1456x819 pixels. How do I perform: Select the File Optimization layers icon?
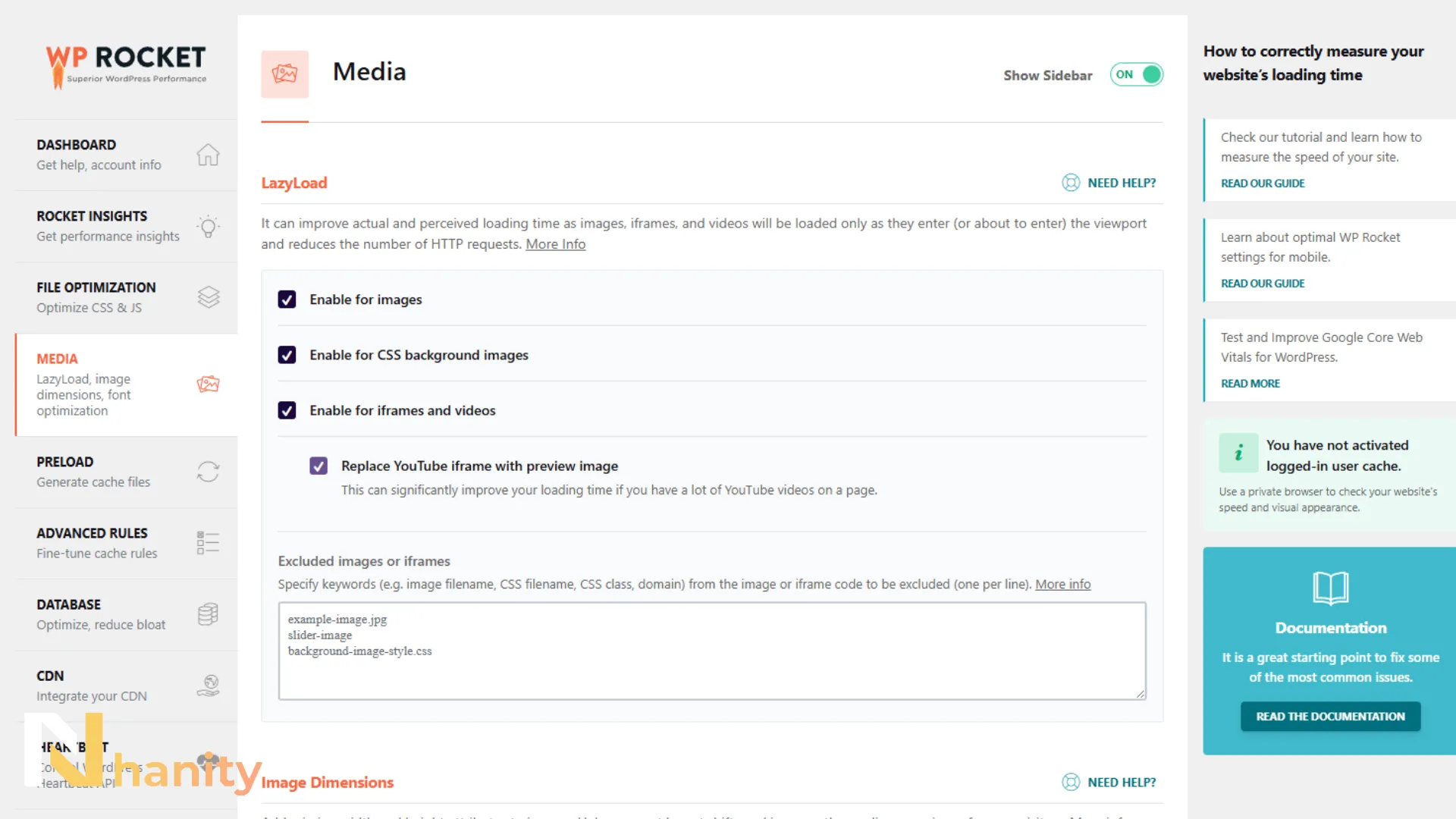[209, 297]
